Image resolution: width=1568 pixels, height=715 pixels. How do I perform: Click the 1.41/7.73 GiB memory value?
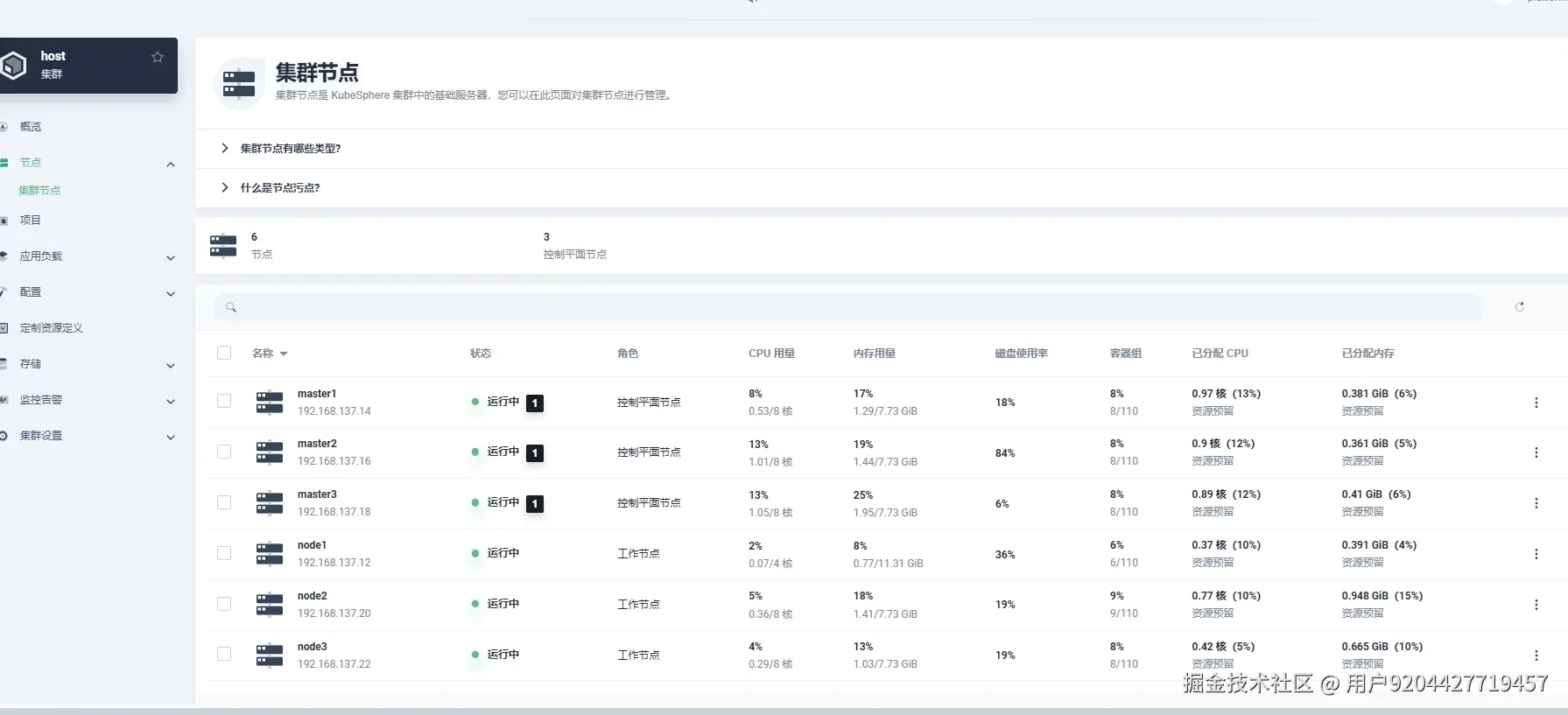coord(885,614)
